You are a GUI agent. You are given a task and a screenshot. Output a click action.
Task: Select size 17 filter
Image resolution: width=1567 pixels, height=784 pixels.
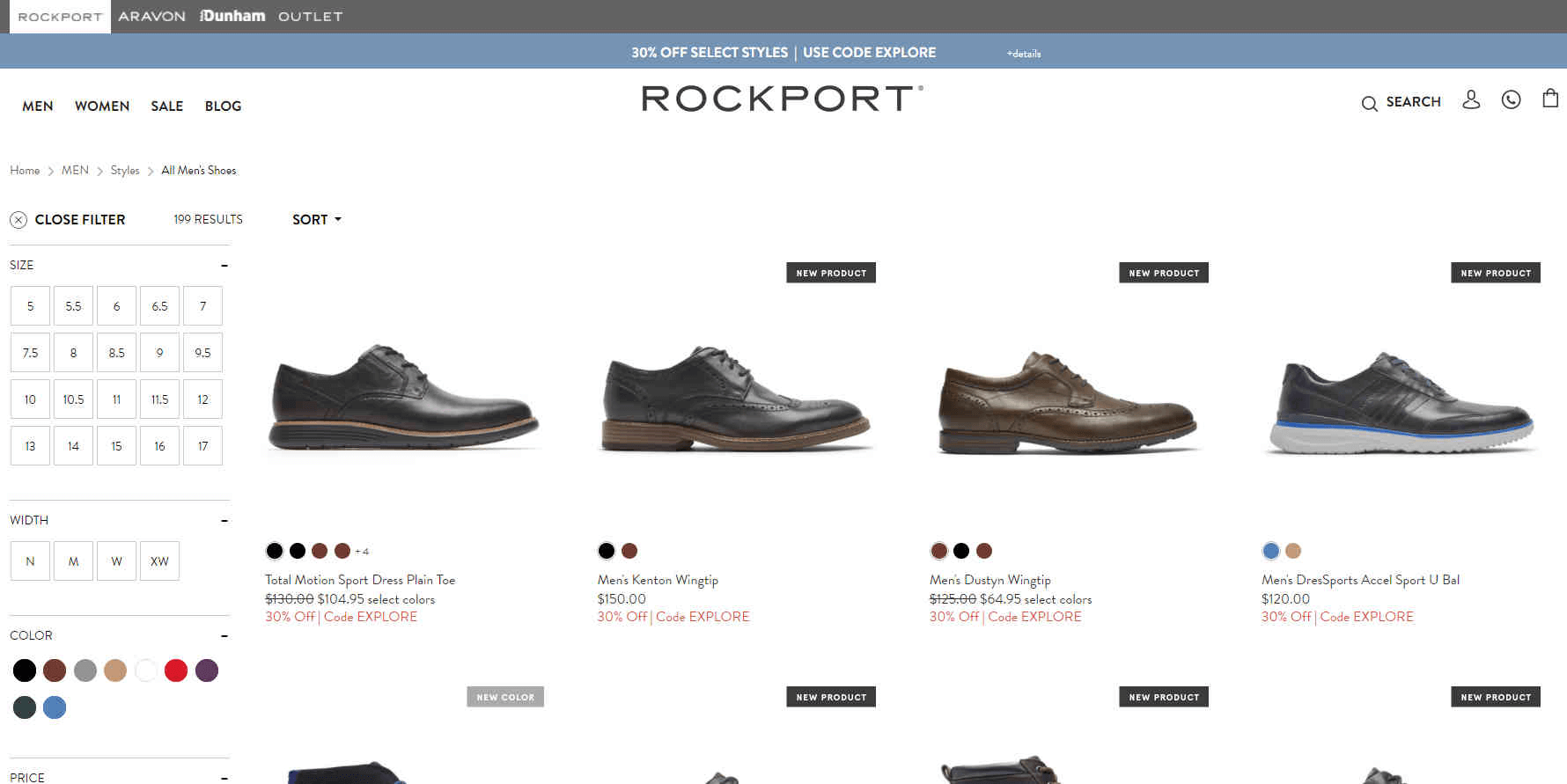click(202, 446)
